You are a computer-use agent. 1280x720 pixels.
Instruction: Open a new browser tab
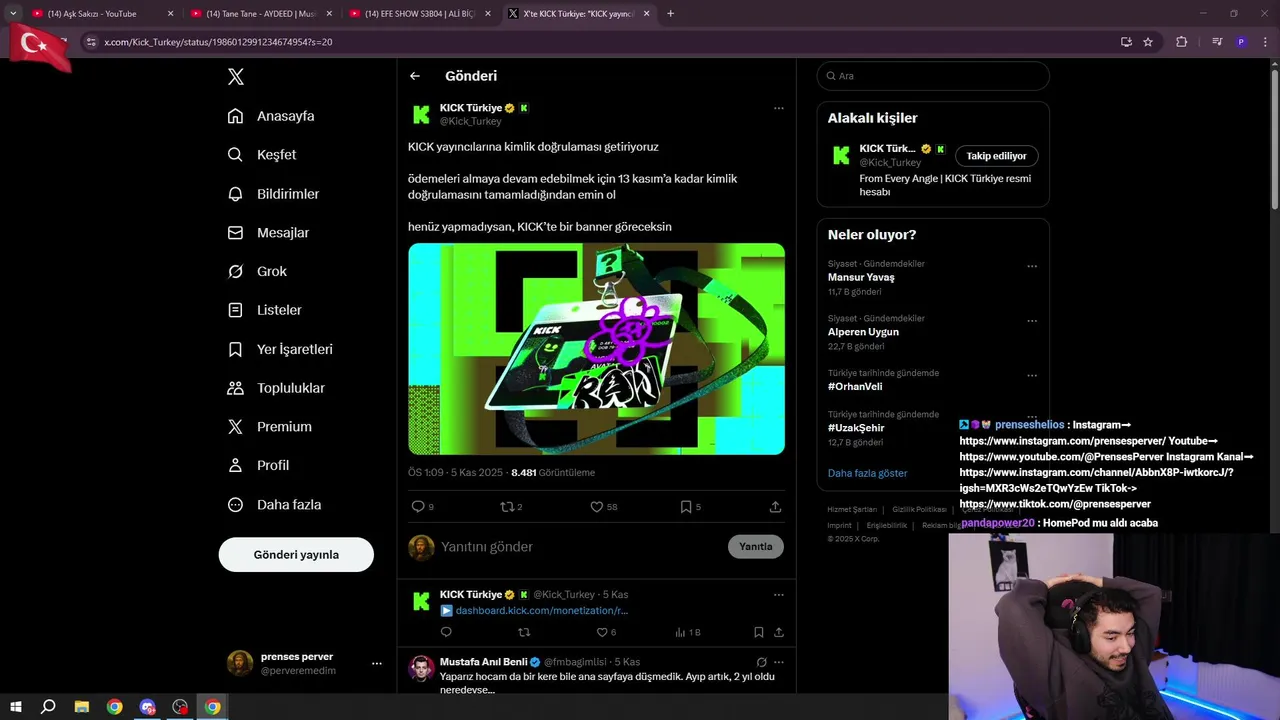click(x=670, y=13)
